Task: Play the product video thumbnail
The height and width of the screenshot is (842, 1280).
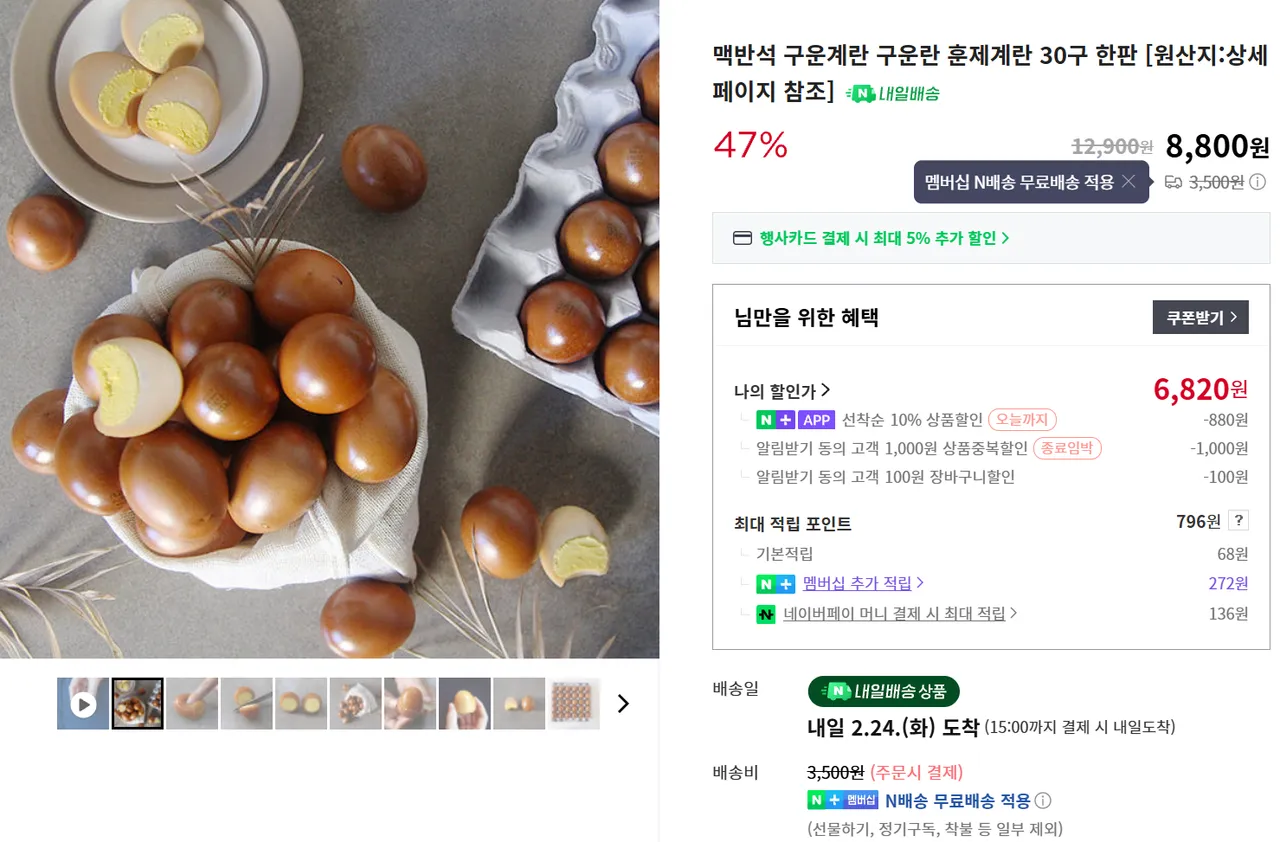Action: (x=83, y=704)
